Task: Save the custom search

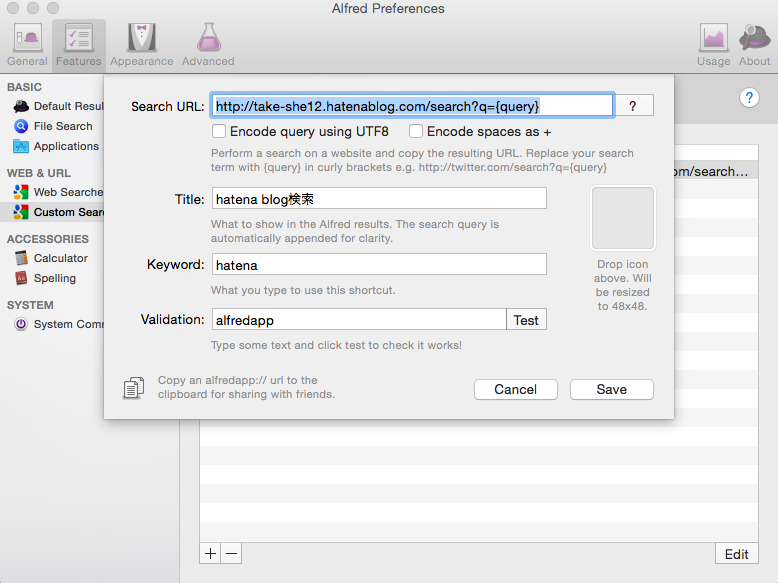Action: click(612, 389)
